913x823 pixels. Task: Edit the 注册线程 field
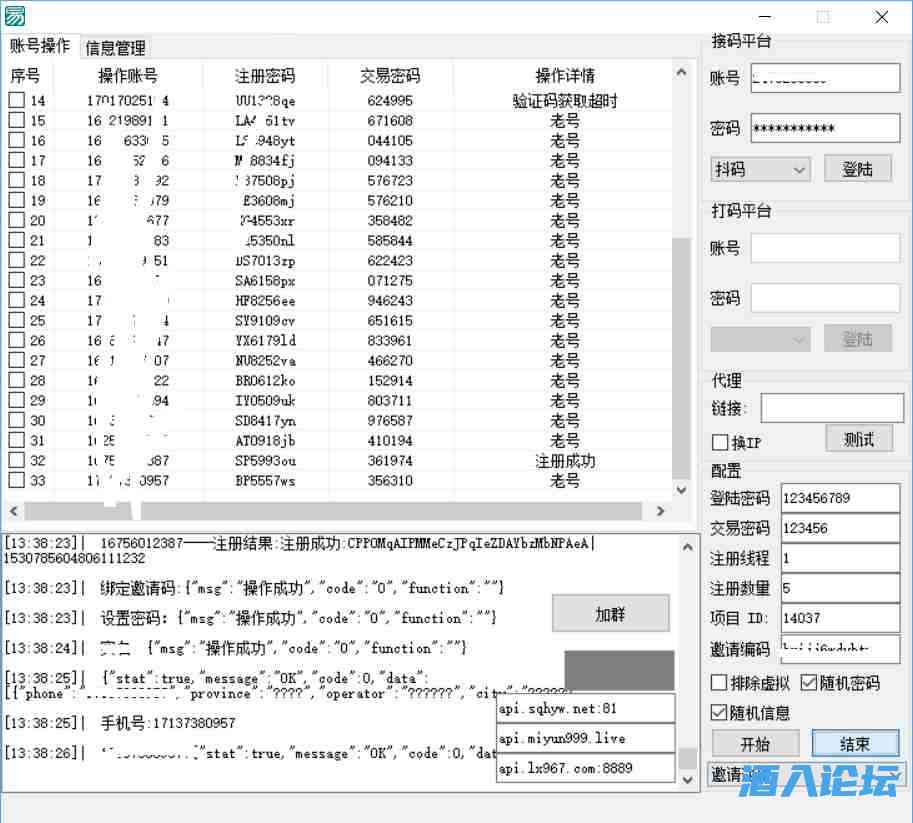tap(840, 558)
